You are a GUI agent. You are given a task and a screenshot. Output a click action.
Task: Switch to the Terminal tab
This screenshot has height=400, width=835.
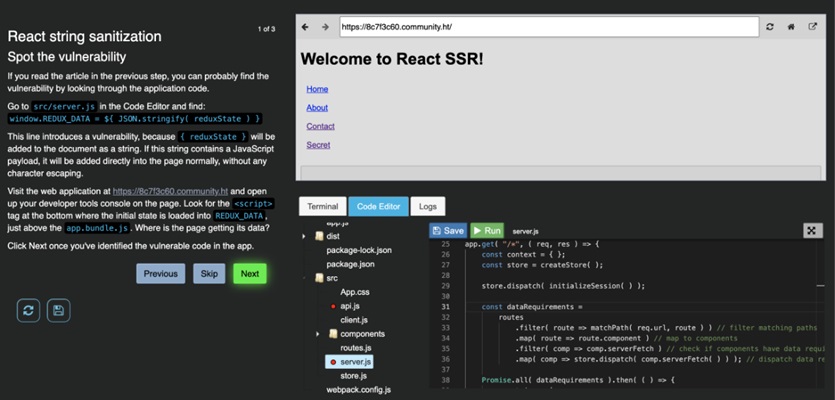(x=323, y=207)
